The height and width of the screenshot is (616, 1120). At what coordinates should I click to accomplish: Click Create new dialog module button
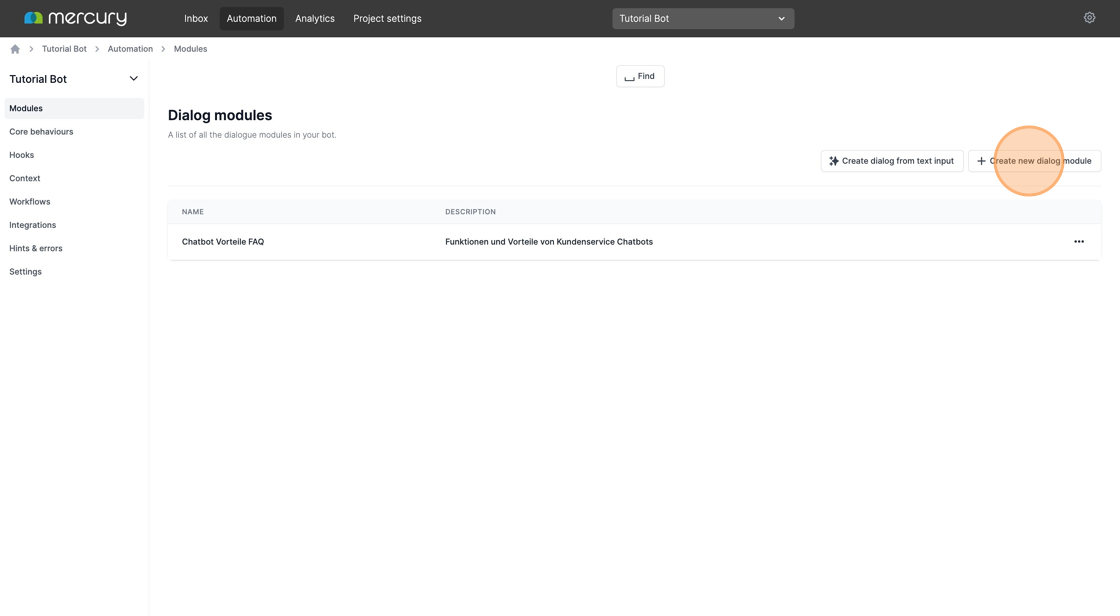coord(1034,161)
